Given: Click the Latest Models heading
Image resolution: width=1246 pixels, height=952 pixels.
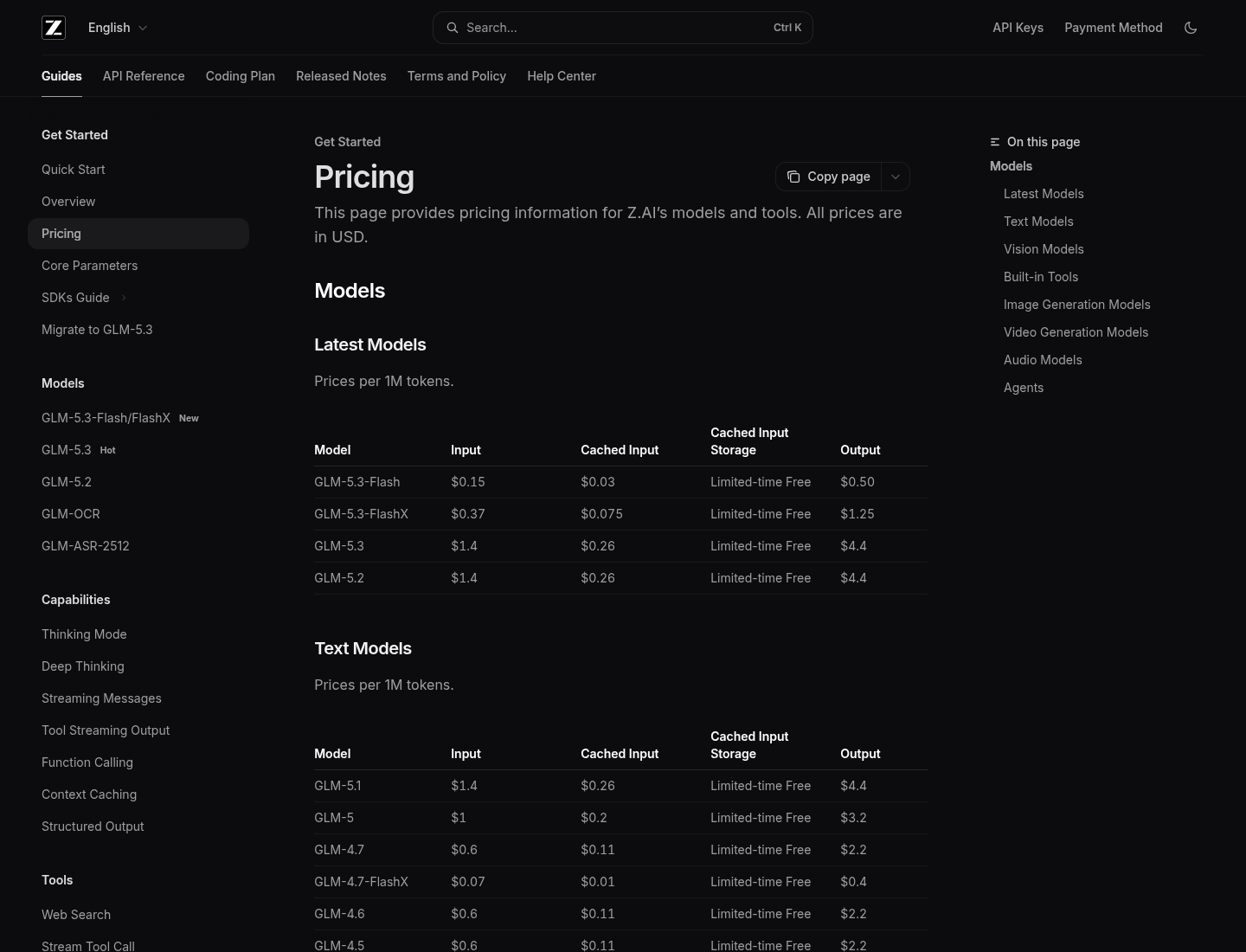Looking at the screenshot, I should click(370, 344).
